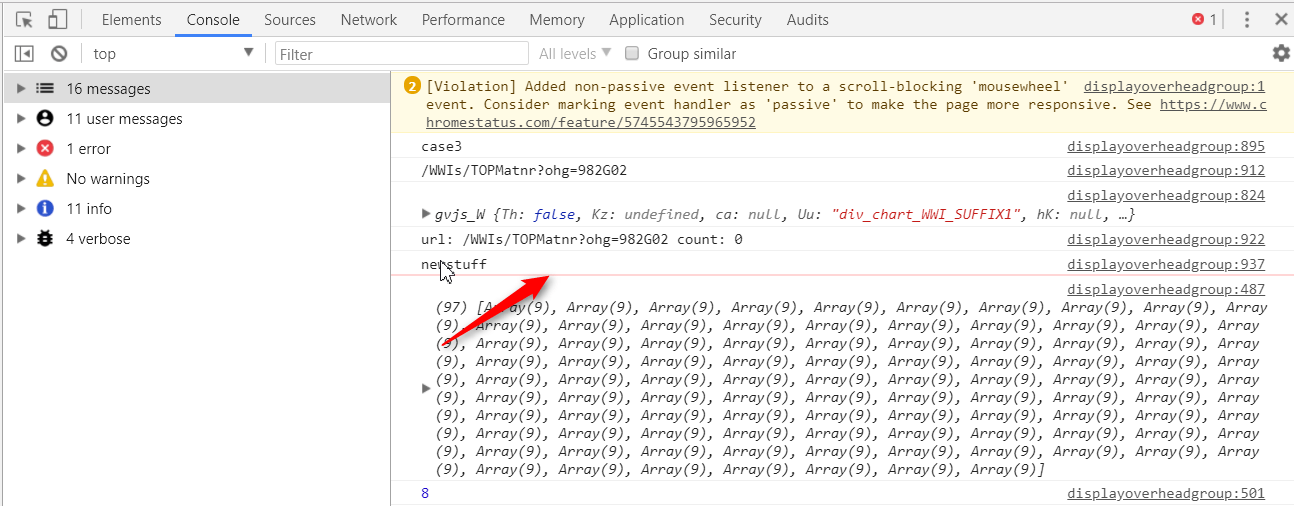Screen dimensions: 1294x506
Task: Select the Console tab
Action: point(213,19)
